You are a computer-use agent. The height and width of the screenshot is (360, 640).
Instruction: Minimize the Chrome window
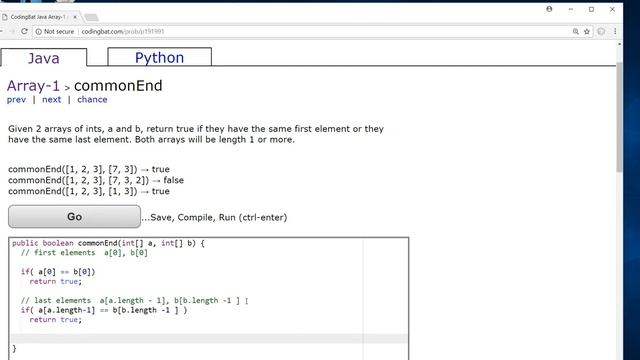click(x=571, y=9)
